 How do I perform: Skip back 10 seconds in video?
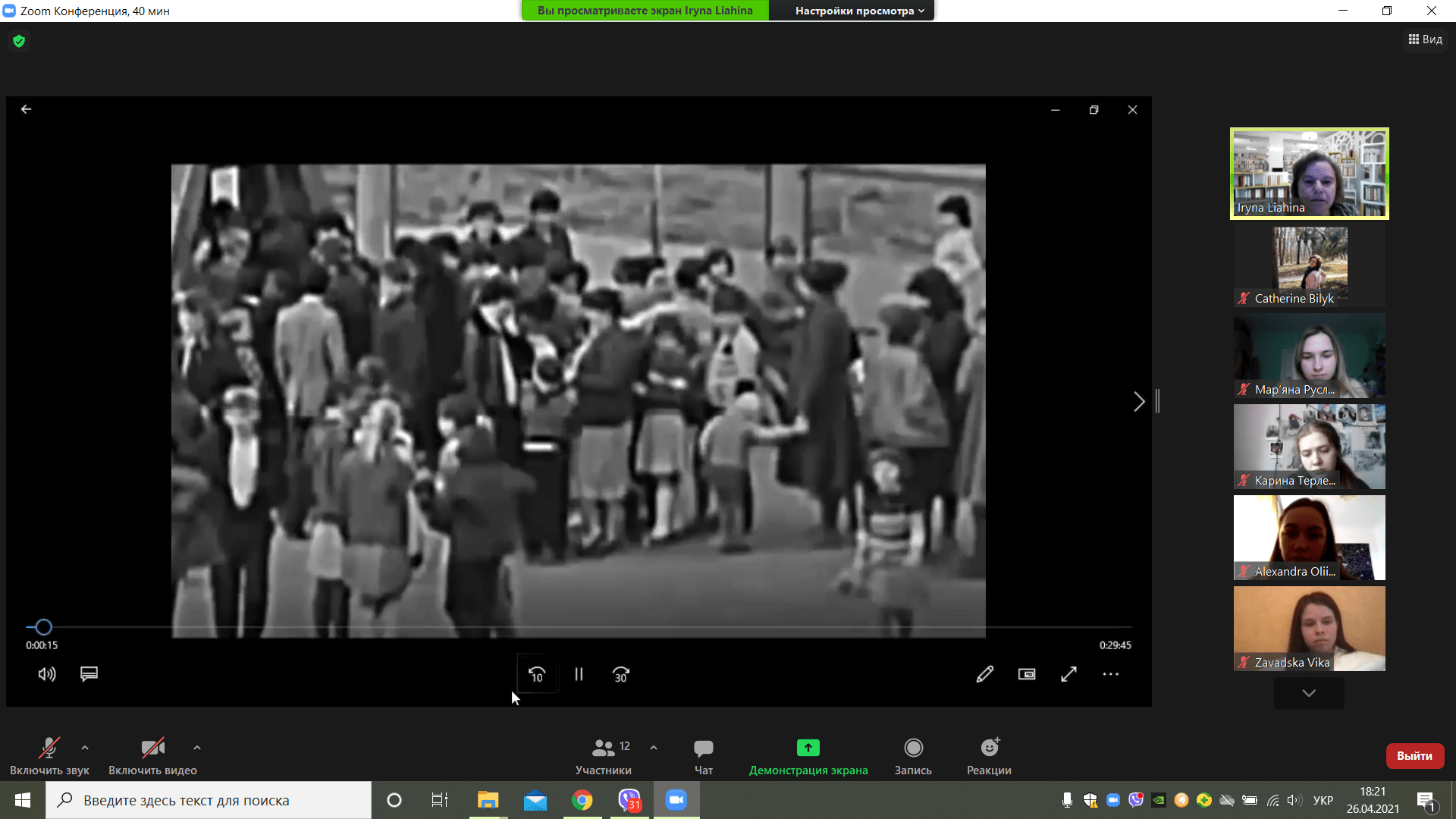537,674
